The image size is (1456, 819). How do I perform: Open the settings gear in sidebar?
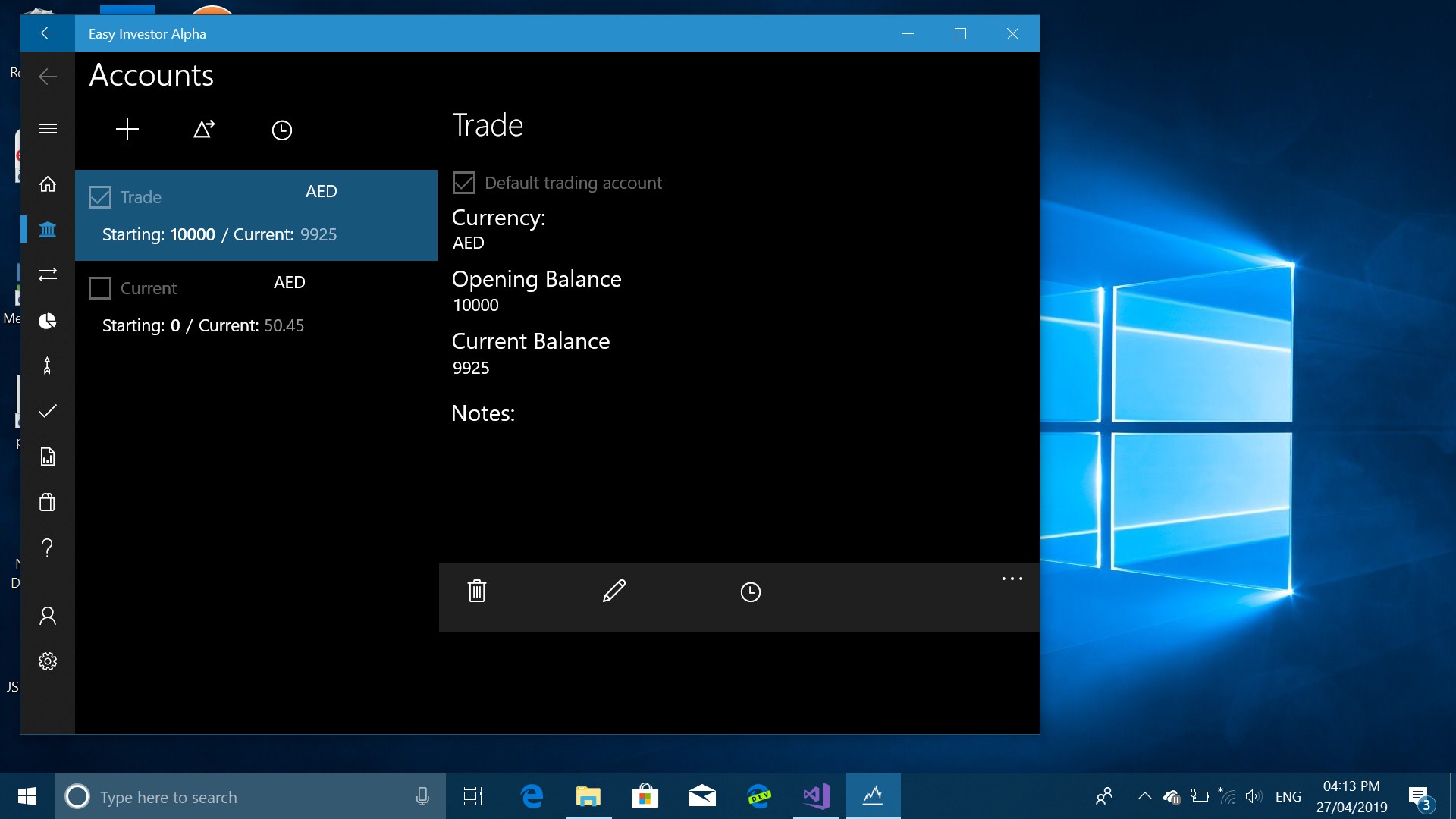(48, 661)
